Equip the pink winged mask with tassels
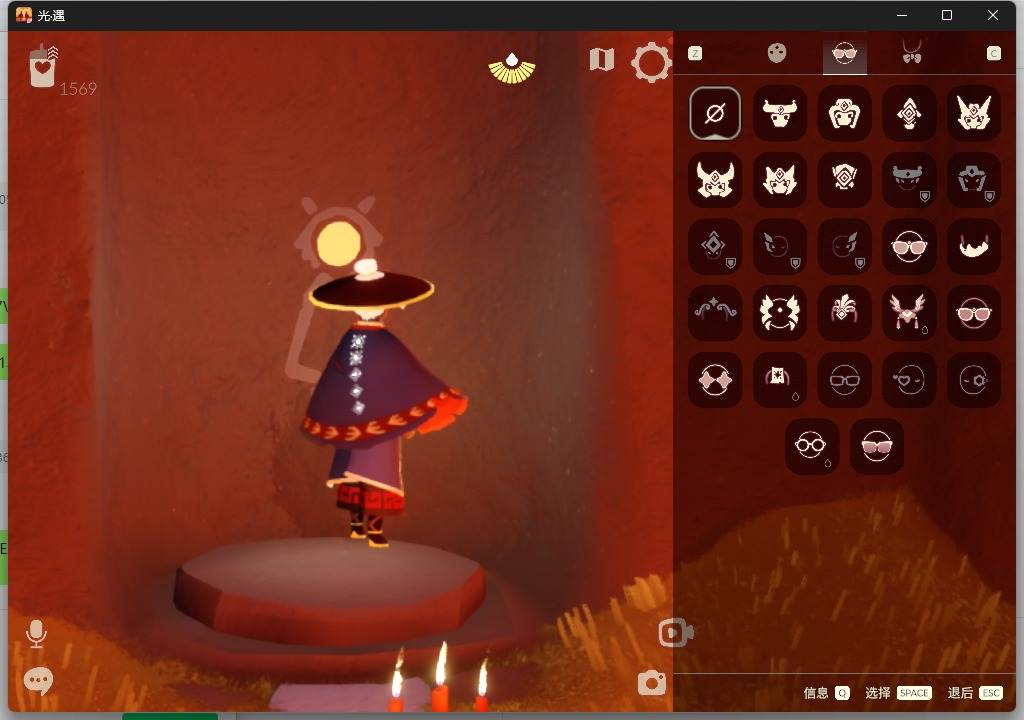The image size is (1024, 720). point(908,312)
